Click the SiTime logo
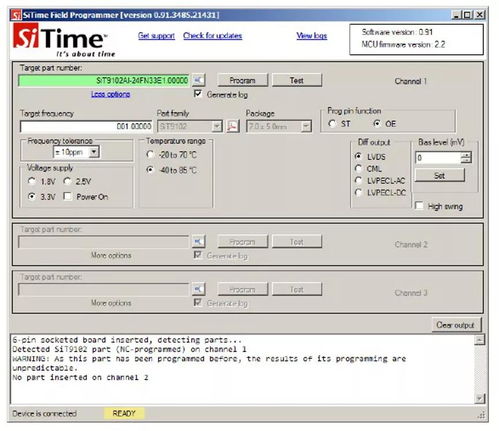Image resolution: width=499 pixels, height=431 pixels. point(64,40)
